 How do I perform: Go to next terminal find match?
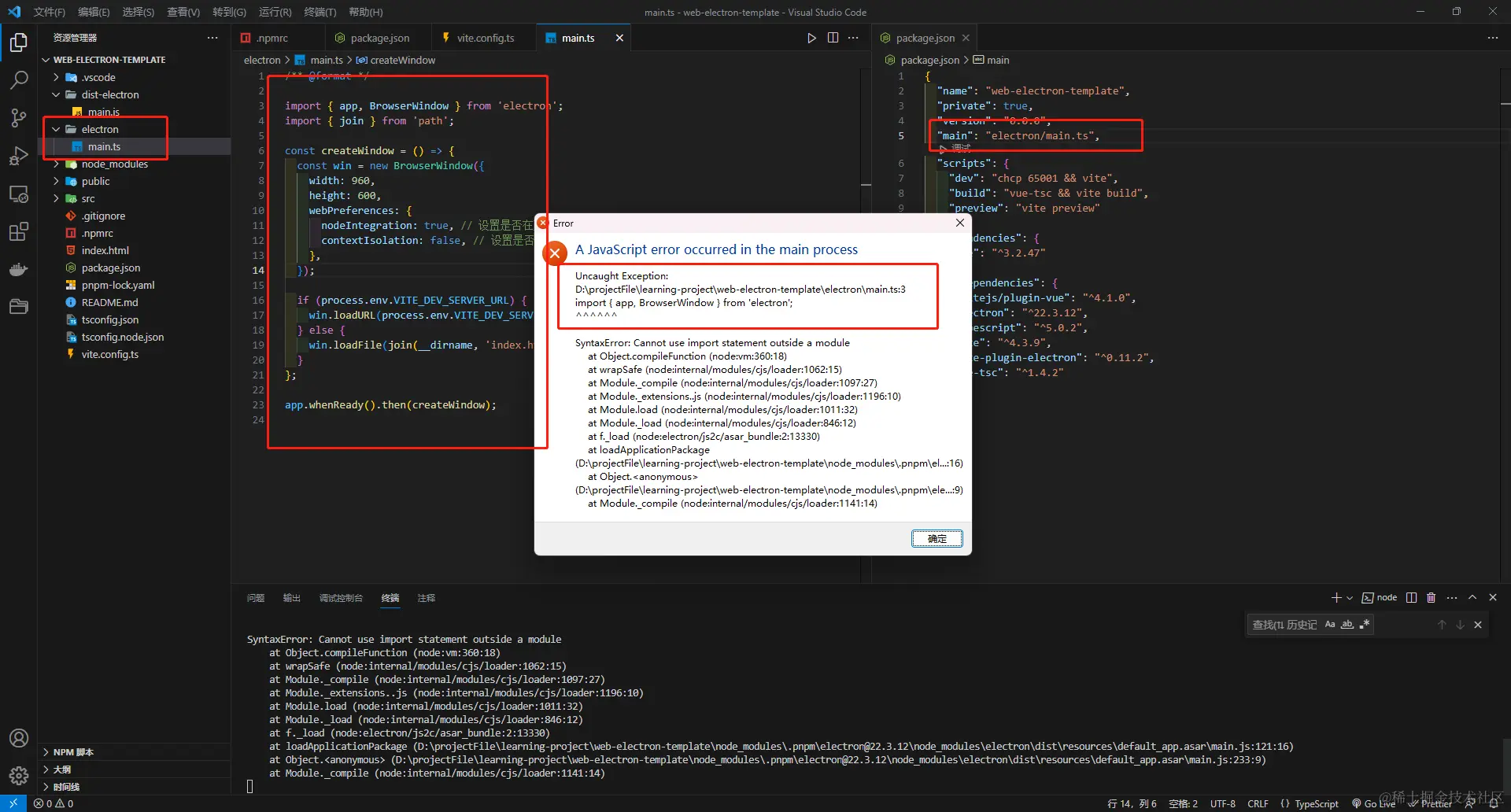(1460, 625)
